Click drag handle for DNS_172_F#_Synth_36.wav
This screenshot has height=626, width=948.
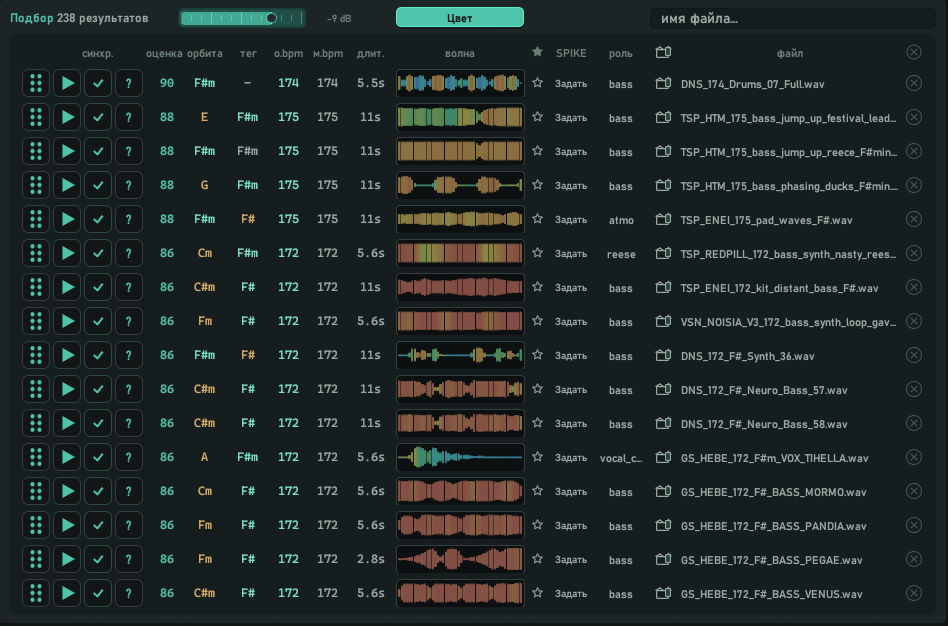coord(36,355)
